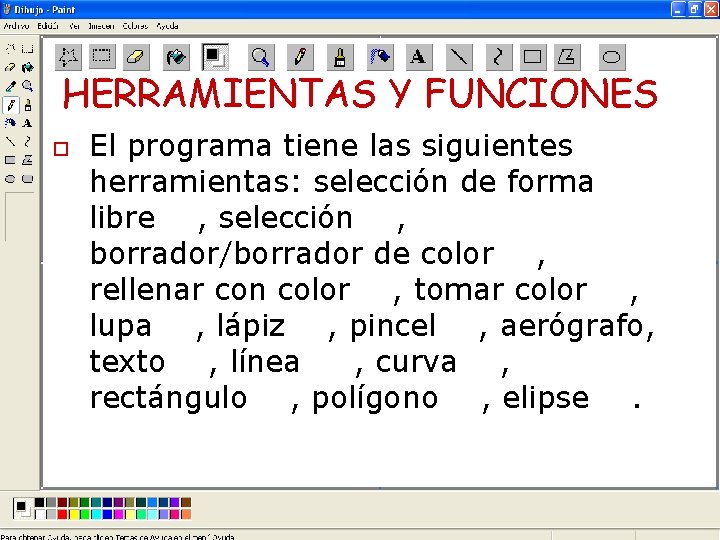This screenshot has height=540, width=720.
Task: Choose the Rounded Rectangle tool in the left toolbox
Action: (x=28, y=179)
